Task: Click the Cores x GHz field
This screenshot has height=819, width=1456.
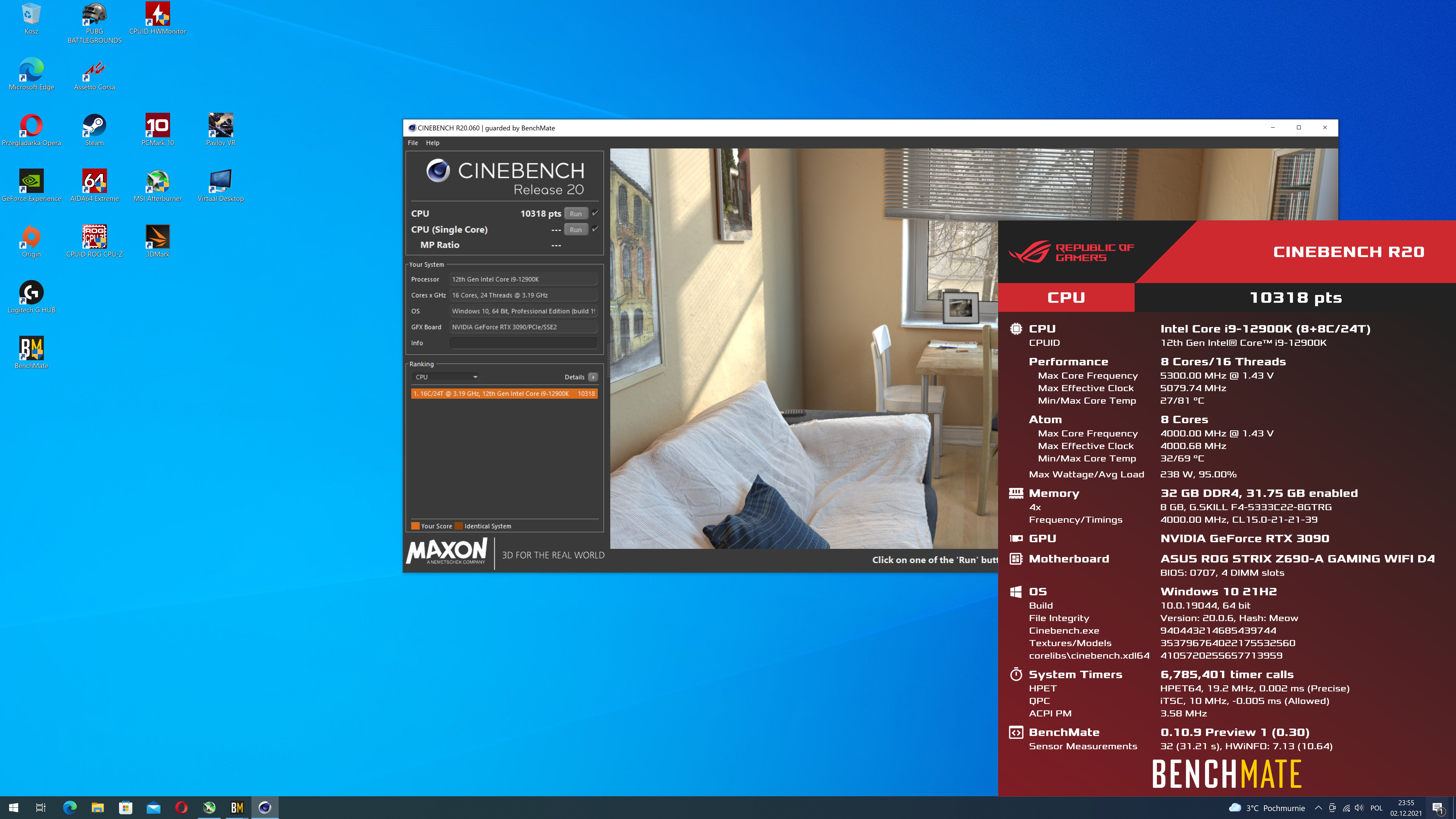Action: [523, 295]
